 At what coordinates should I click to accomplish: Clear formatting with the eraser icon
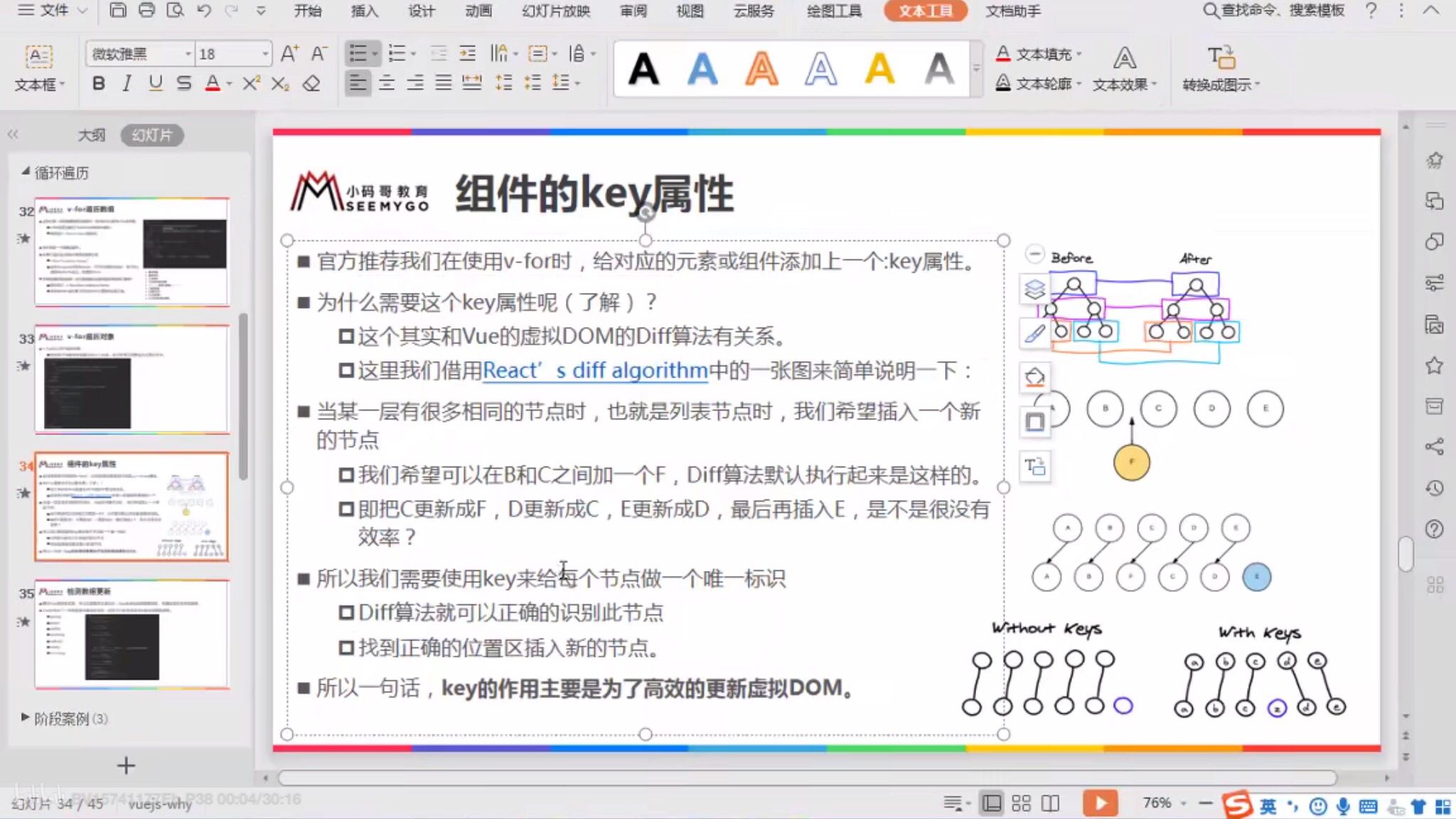(311, 84)
